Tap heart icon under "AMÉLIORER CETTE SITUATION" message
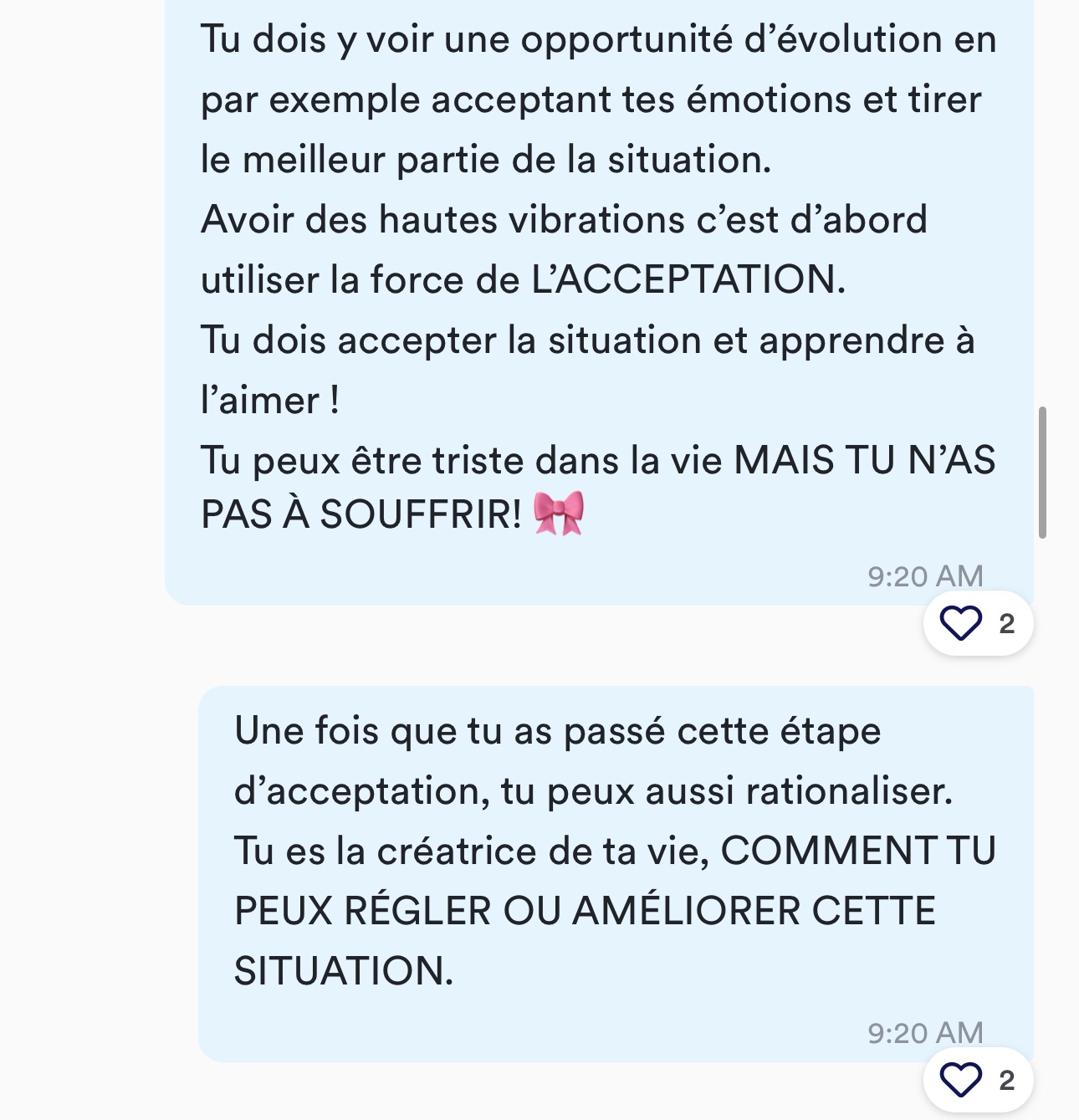The width and height of the screenshot is (1079, 1120). tap(960, 1079)
